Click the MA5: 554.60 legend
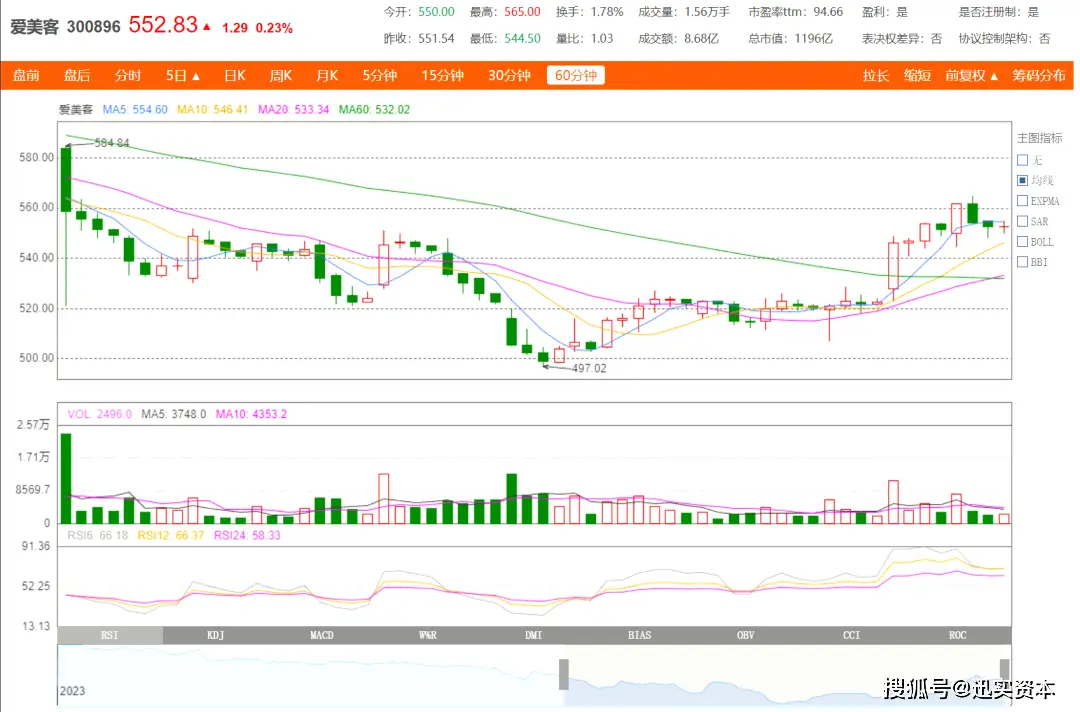Image resolution: width=1080 pixels, height=712 pixels. pos(135,109)
